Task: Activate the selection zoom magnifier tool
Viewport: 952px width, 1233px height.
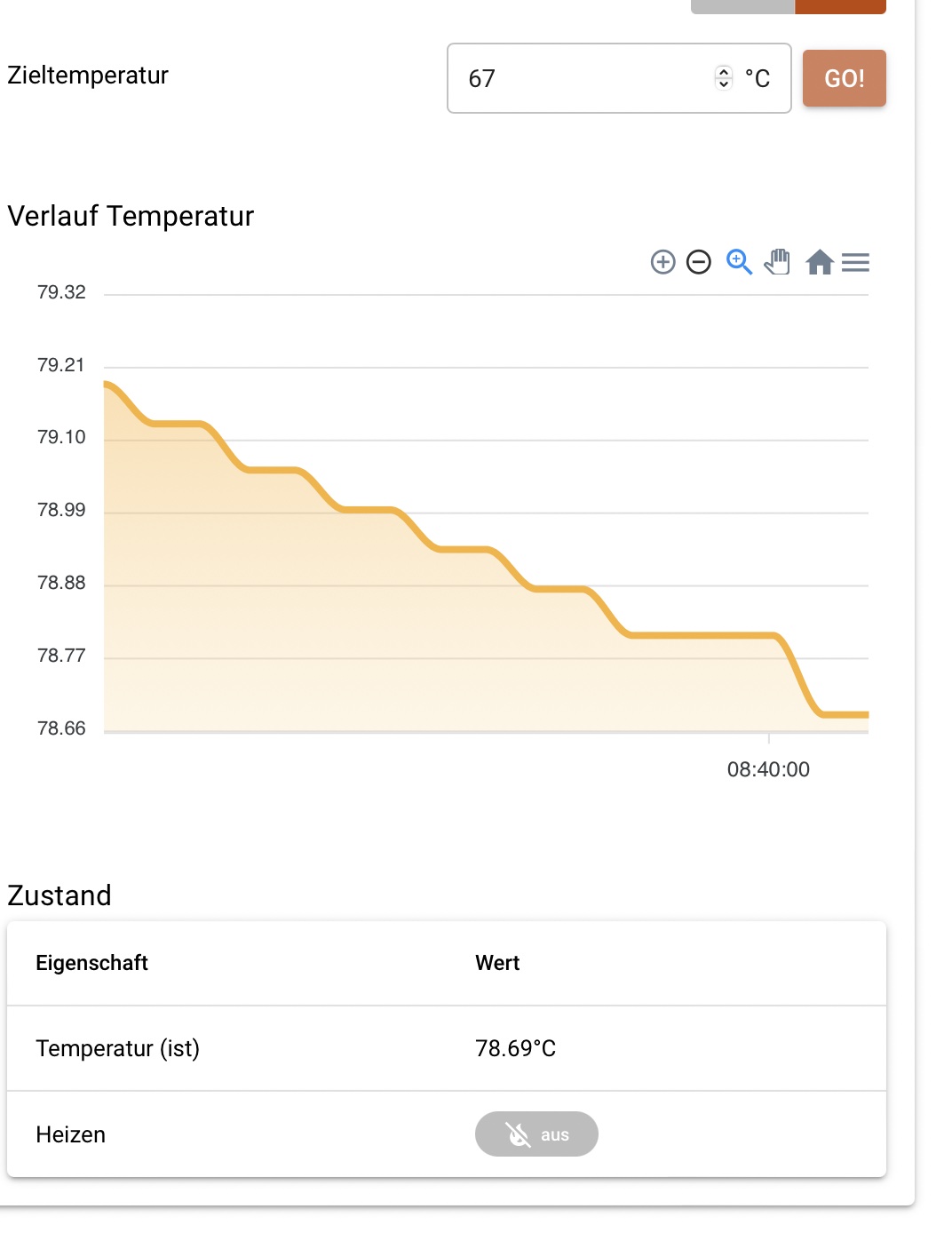Action: coord(739,262)
